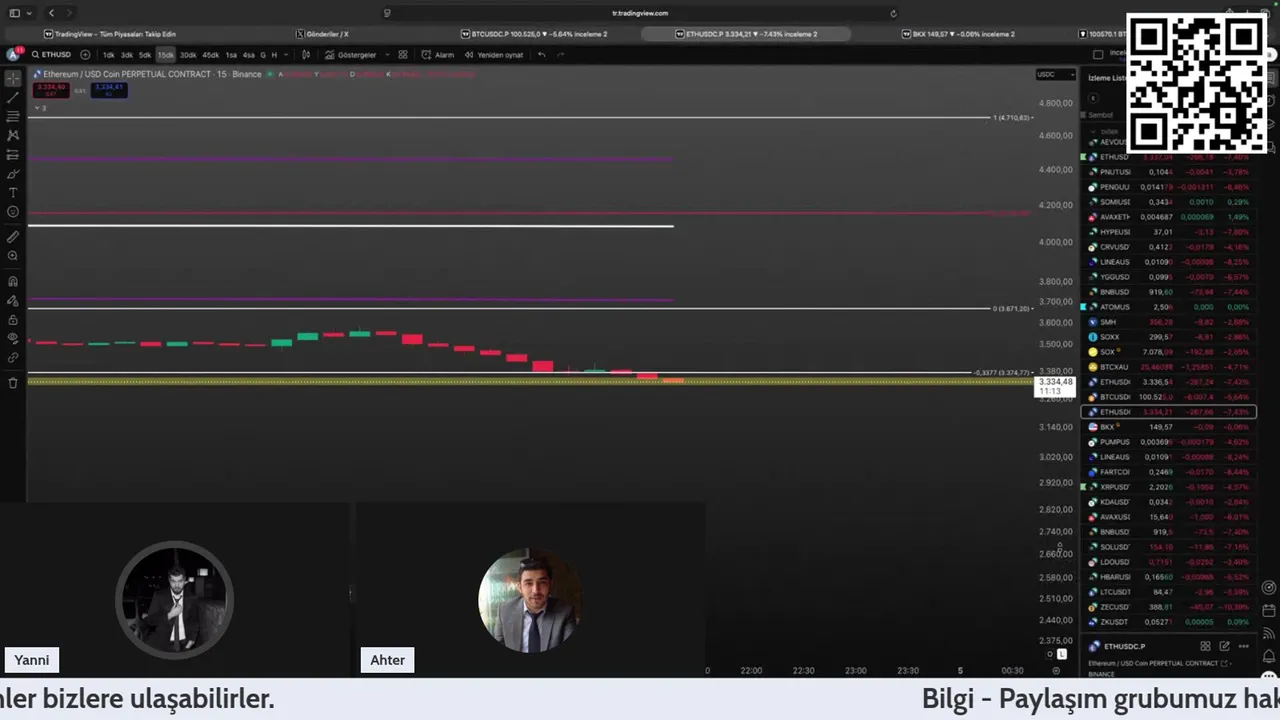The image size is (1280, 720).
Task: Select the zoom-in tool
Action: 13,256
